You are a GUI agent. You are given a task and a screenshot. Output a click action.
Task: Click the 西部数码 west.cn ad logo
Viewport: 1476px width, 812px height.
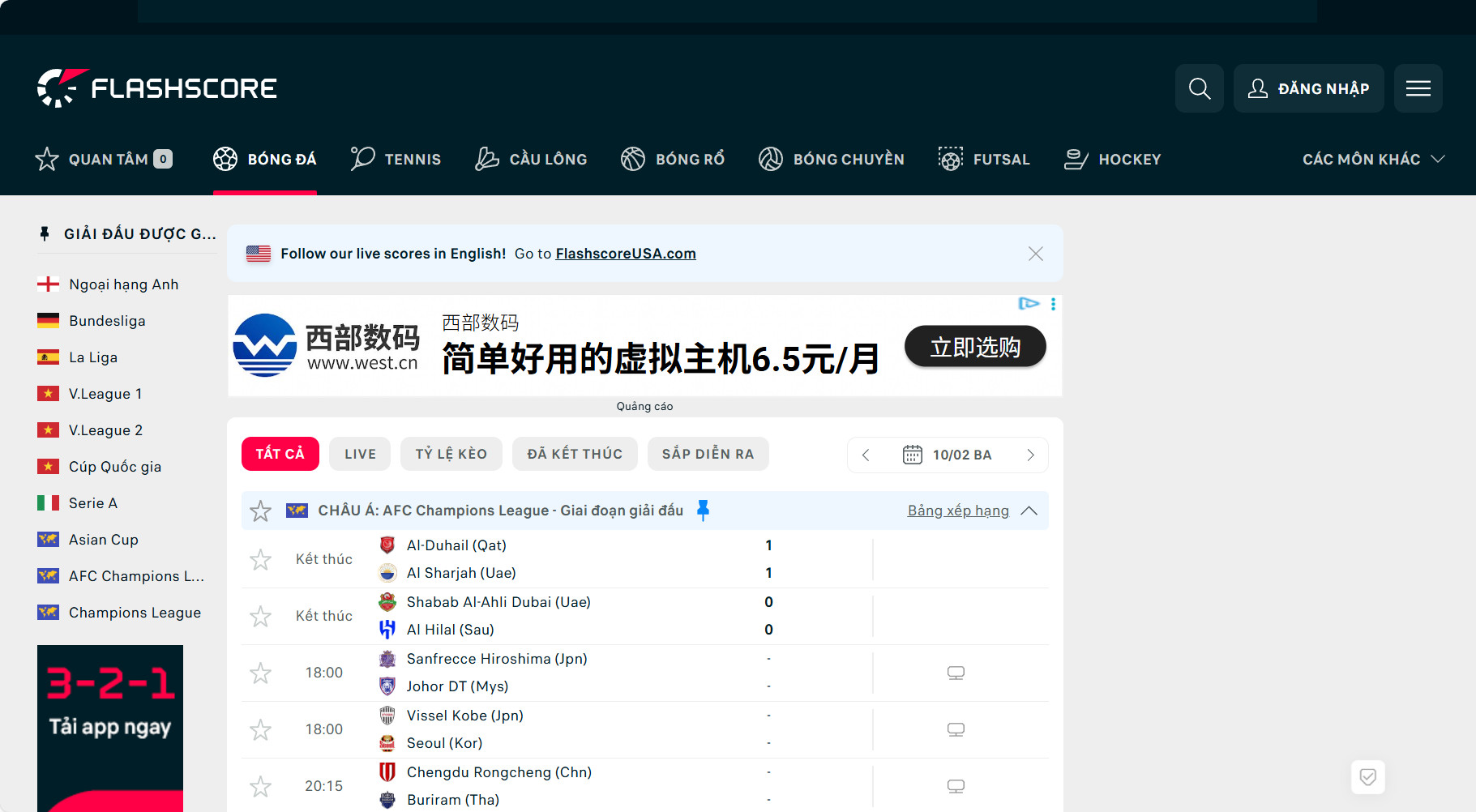tap(326, 345)
